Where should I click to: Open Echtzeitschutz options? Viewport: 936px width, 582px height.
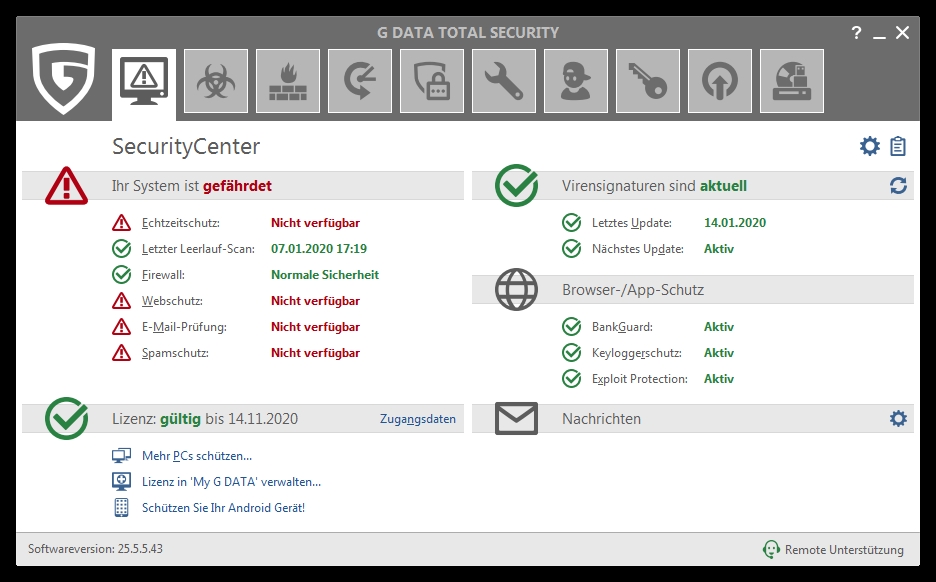tap(181, 223)
